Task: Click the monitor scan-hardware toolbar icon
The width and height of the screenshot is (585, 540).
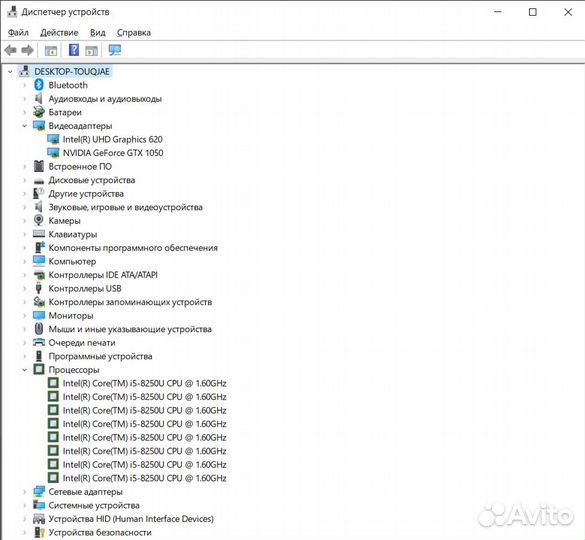Action: (115, 50)
